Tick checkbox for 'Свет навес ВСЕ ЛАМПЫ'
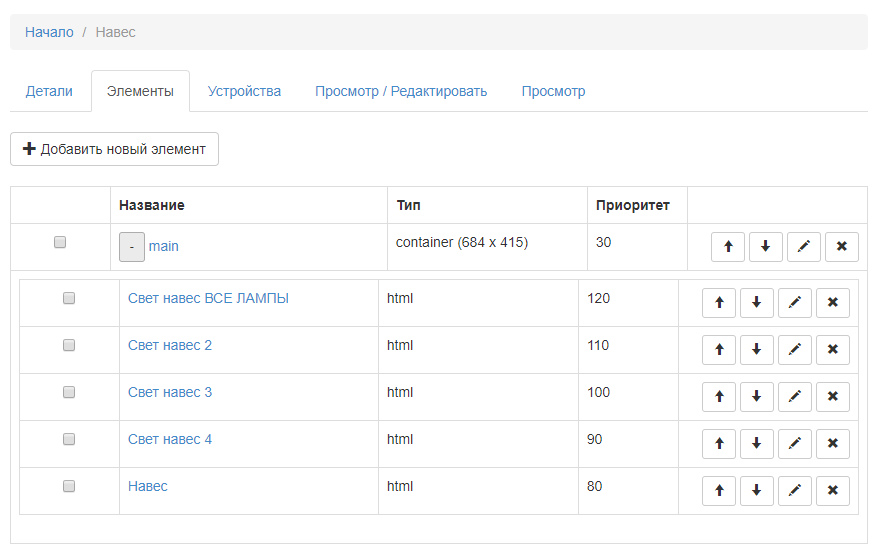The width and height of the screenshot is (880, 556). point(69,298)
